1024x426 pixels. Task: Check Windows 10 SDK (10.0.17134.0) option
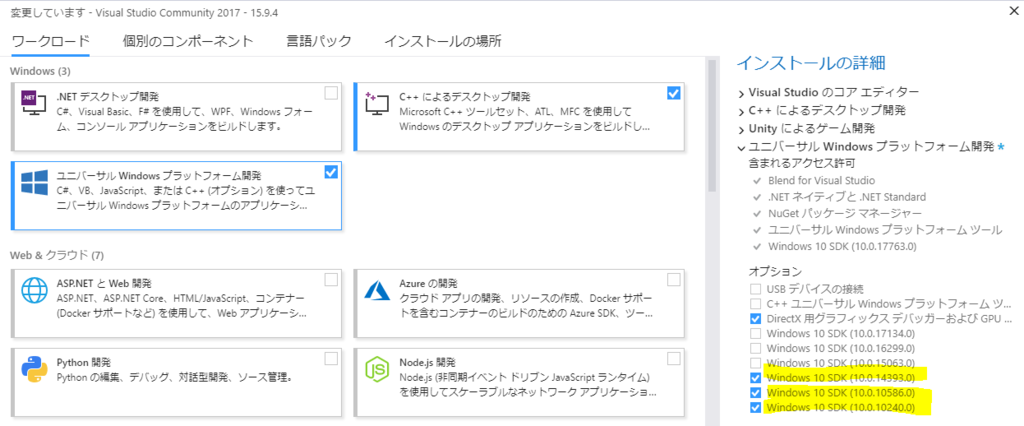pos(756,333)
